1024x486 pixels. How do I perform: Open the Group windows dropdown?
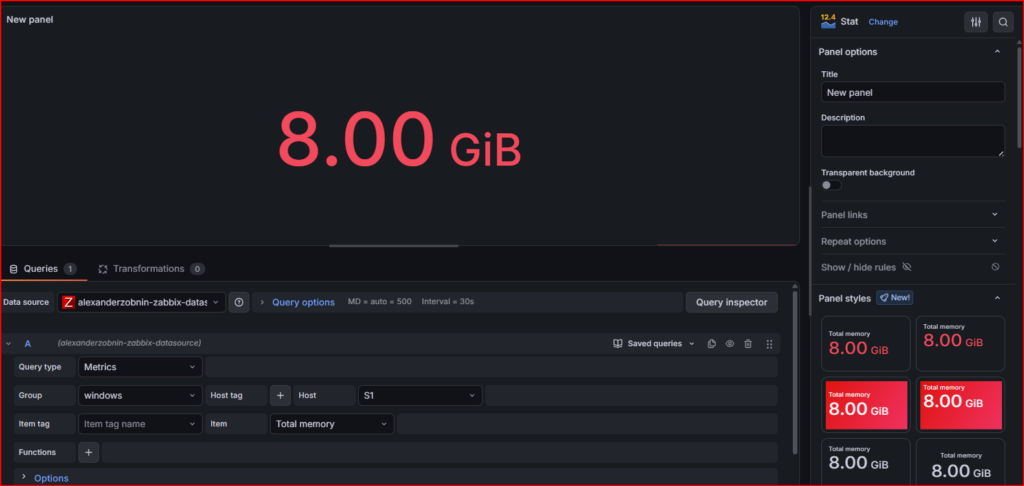click(140, 395)
